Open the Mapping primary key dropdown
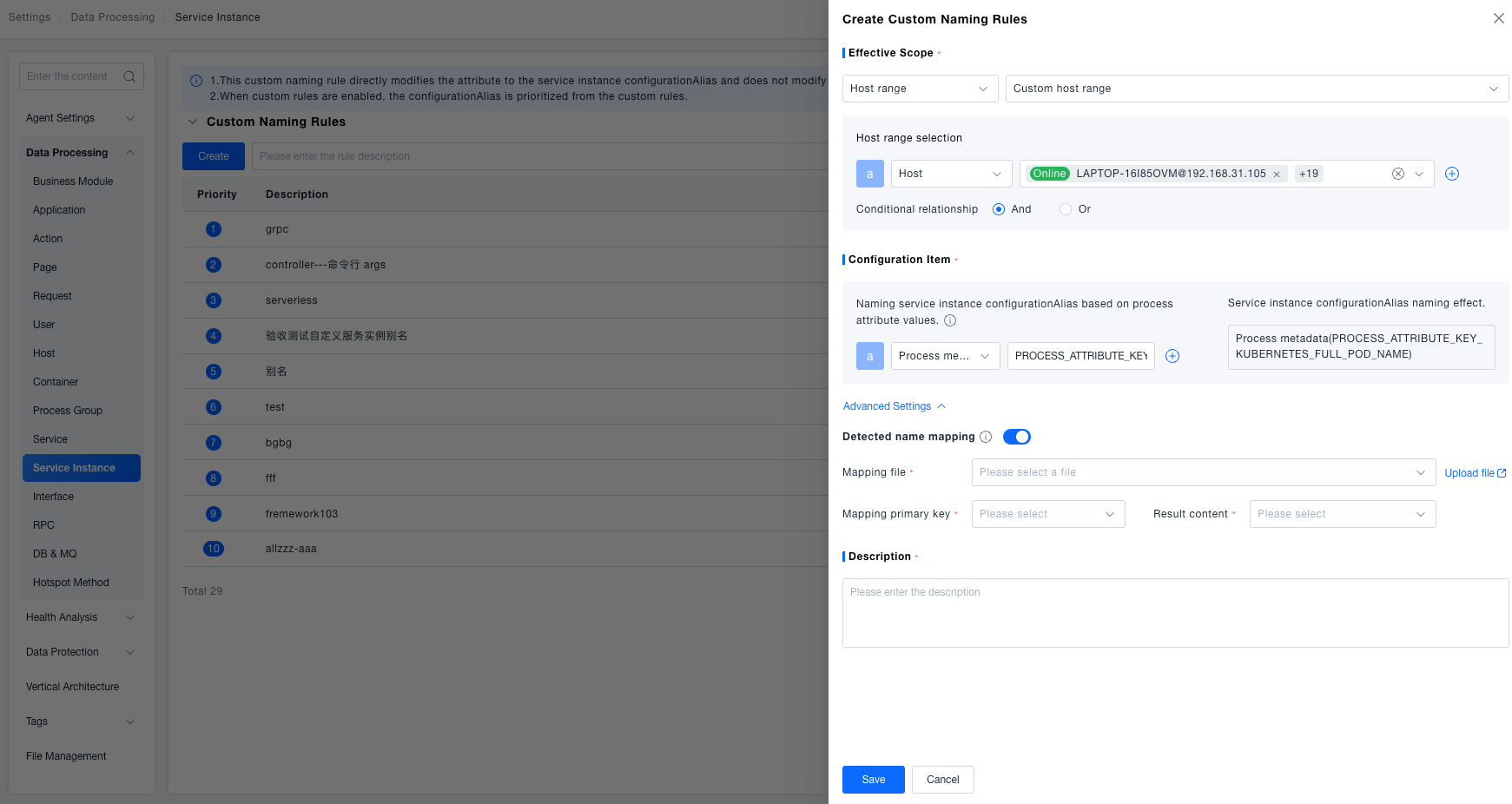The width and height of the screenshot is (1512, 804). 1048,514
